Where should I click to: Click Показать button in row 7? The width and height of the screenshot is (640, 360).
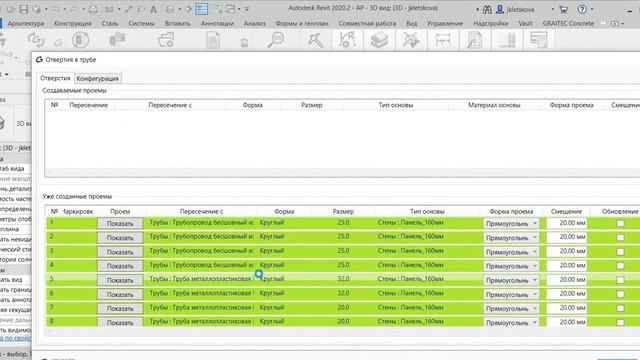click(x=120, y=308)
